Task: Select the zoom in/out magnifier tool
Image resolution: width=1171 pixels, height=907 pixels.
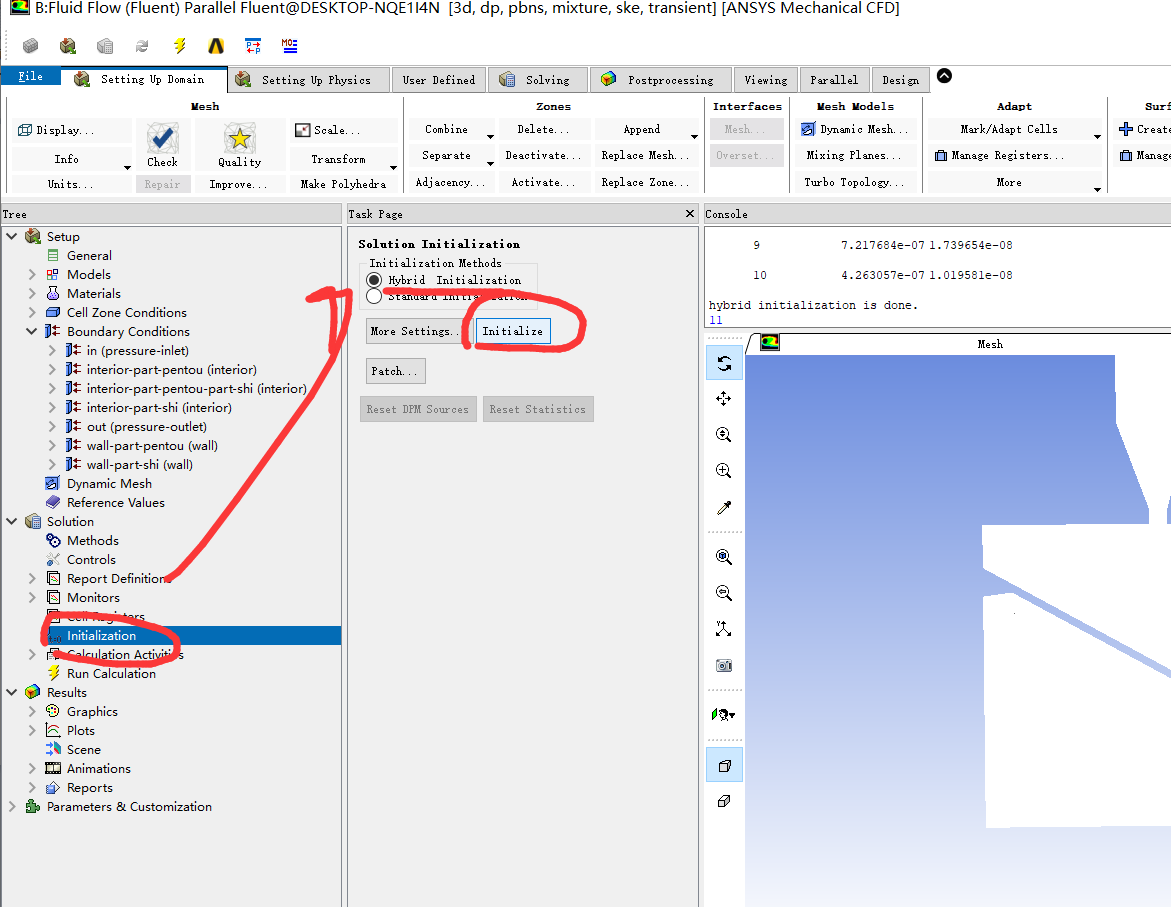Action: [724, 435]
